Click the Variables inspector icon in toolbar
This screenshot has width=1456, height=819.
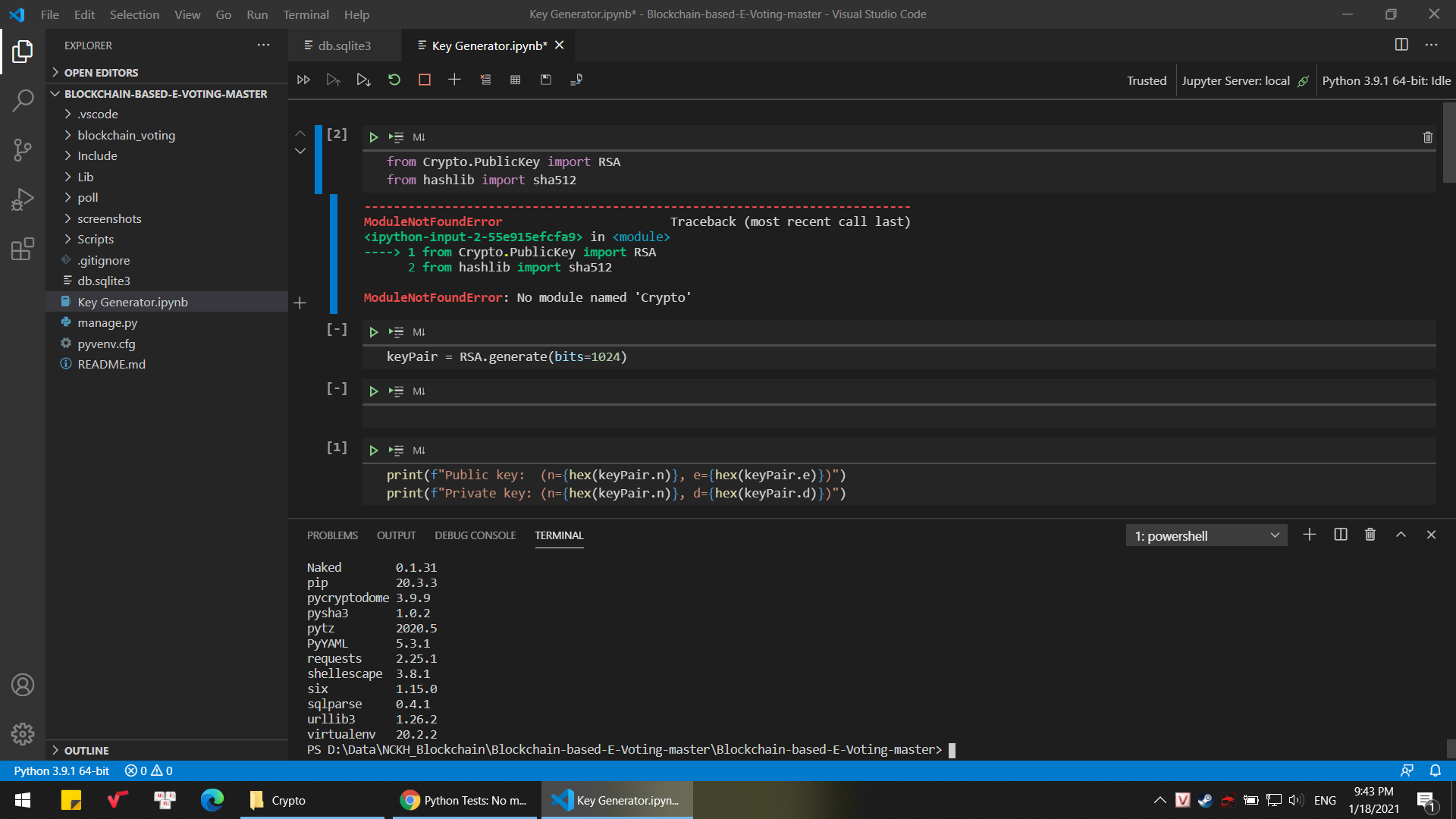(515, 79)
